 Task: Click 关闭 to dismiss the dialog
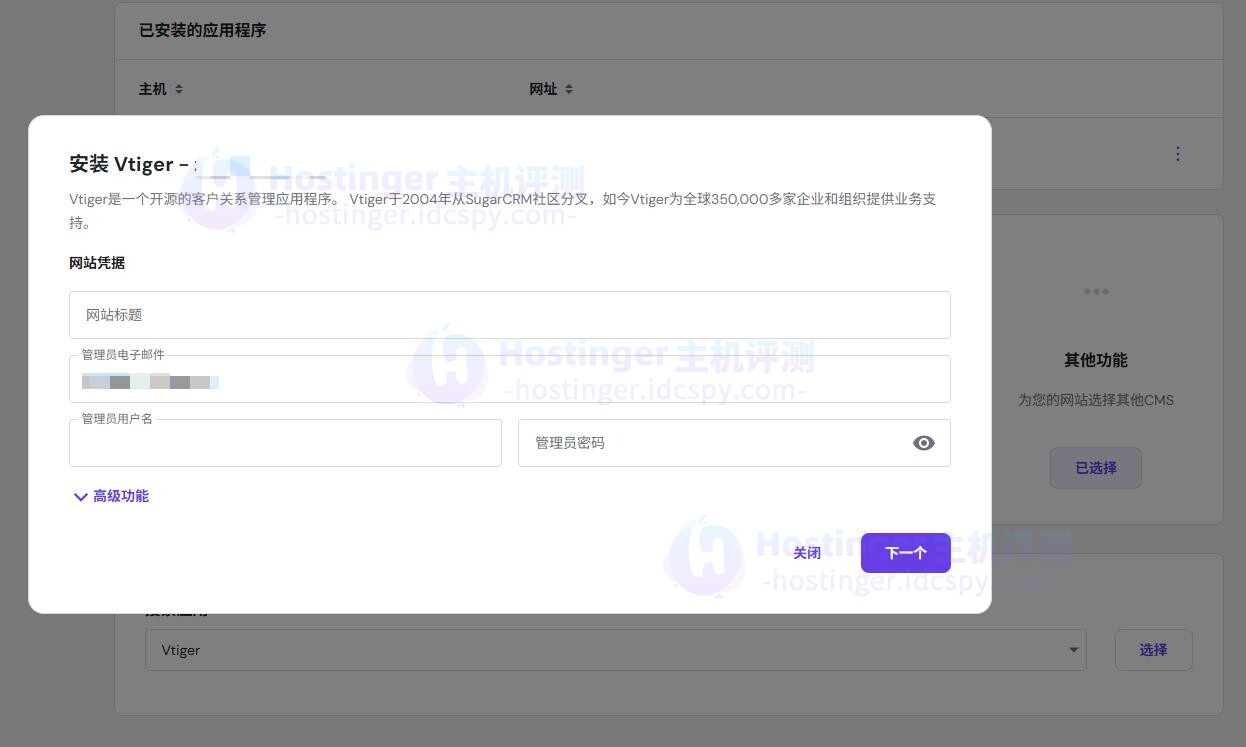(806, 552)
